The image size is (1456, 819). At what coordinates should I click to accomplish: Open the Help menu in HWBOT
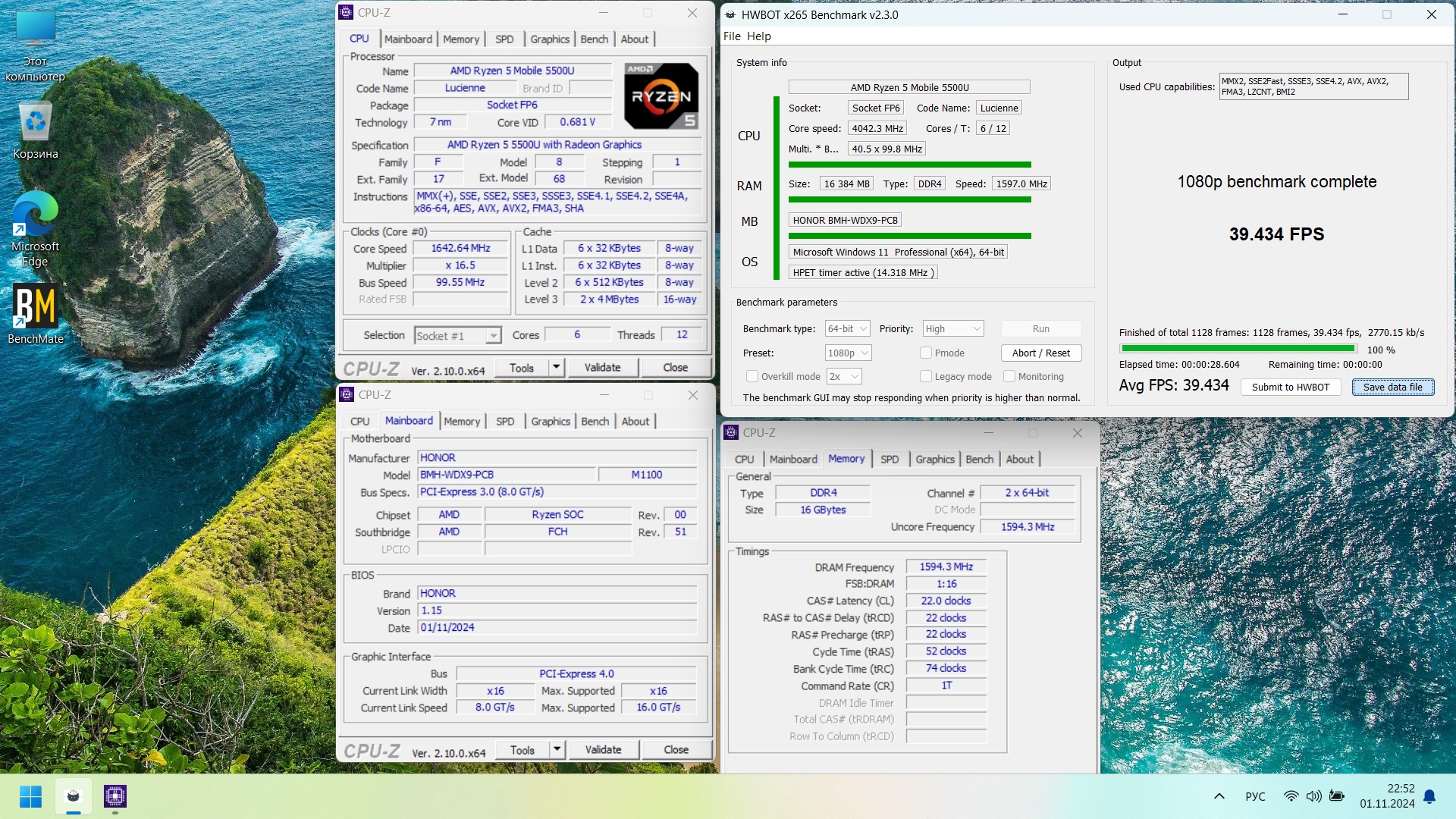pyautogui.click(x=758, y=36)
